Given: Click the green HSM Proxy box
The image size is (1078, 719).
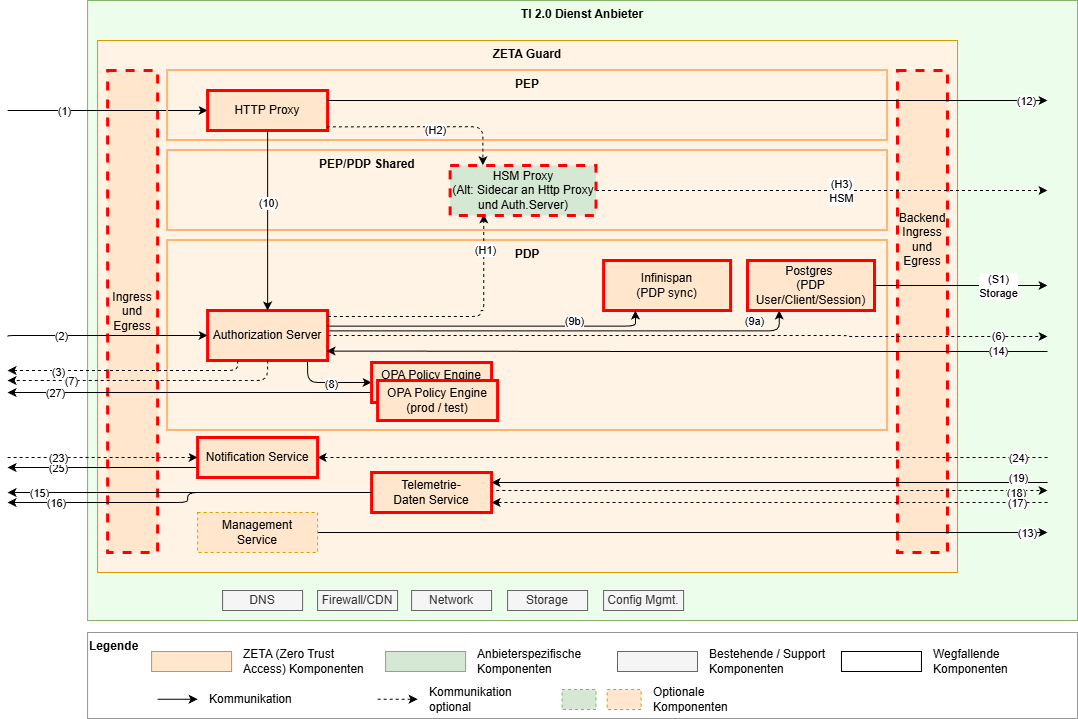Looking at the screenshot, I should tap(522, 190).
